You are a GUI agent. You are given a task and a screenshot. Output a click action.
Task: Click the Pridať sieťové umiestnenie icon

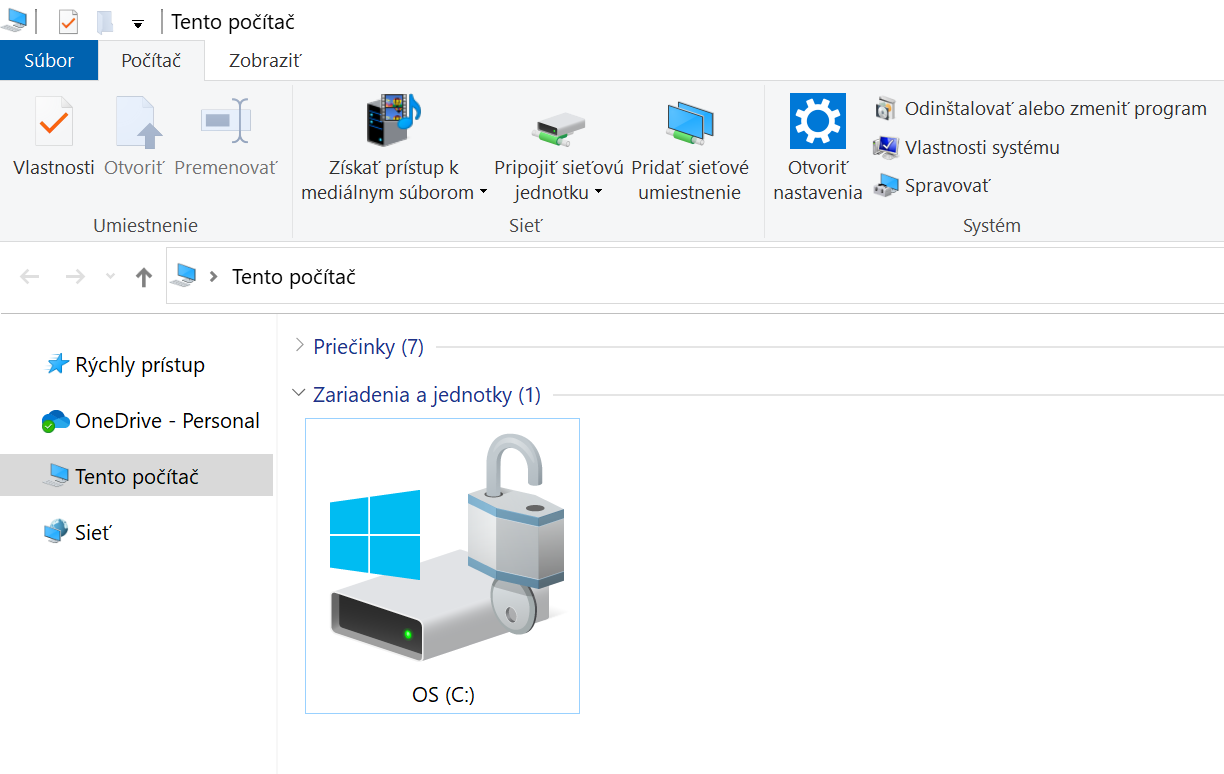coord(689,123)
